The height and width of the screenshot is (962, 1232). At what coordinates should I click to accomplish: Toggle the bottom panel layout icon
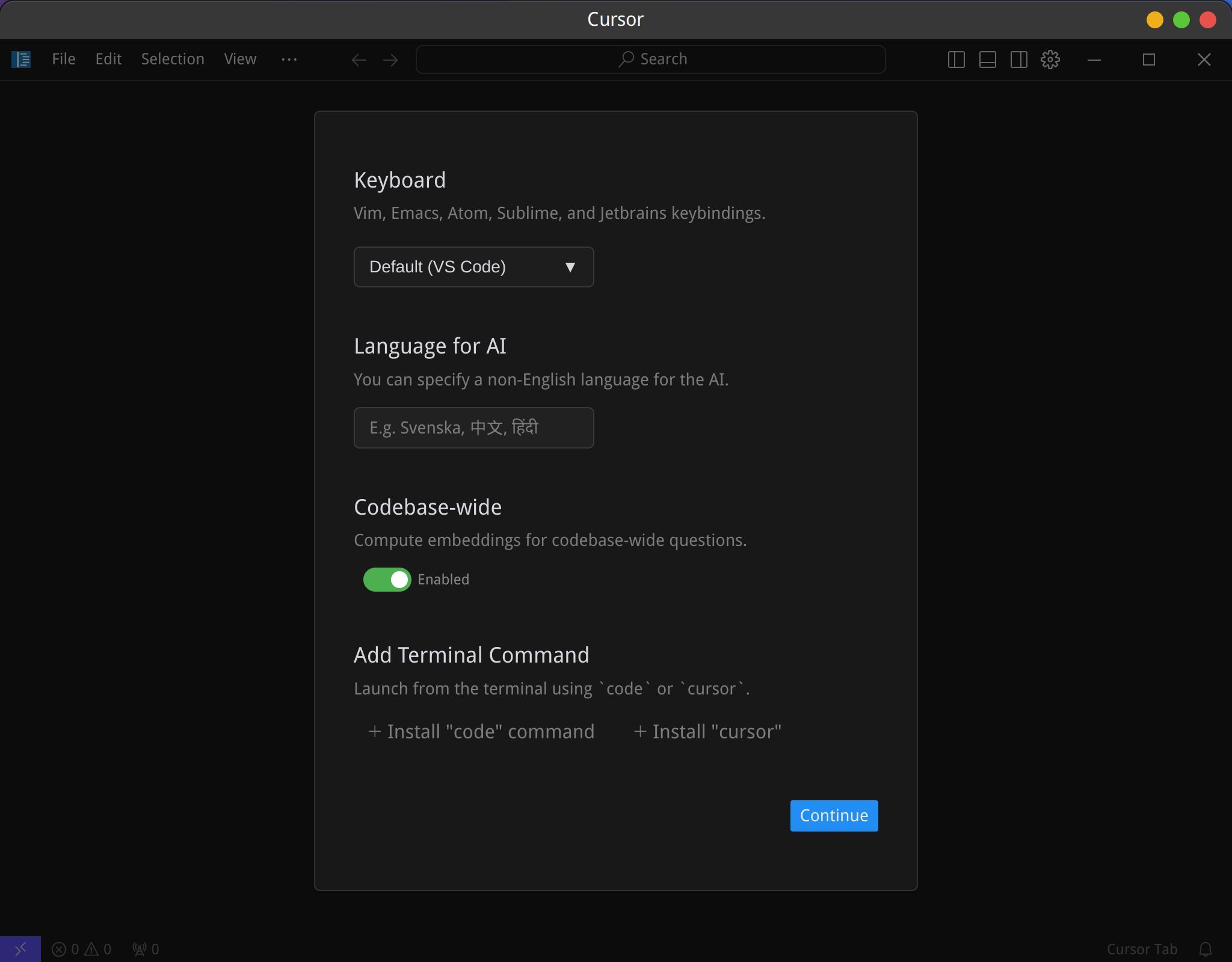[988, 60]
